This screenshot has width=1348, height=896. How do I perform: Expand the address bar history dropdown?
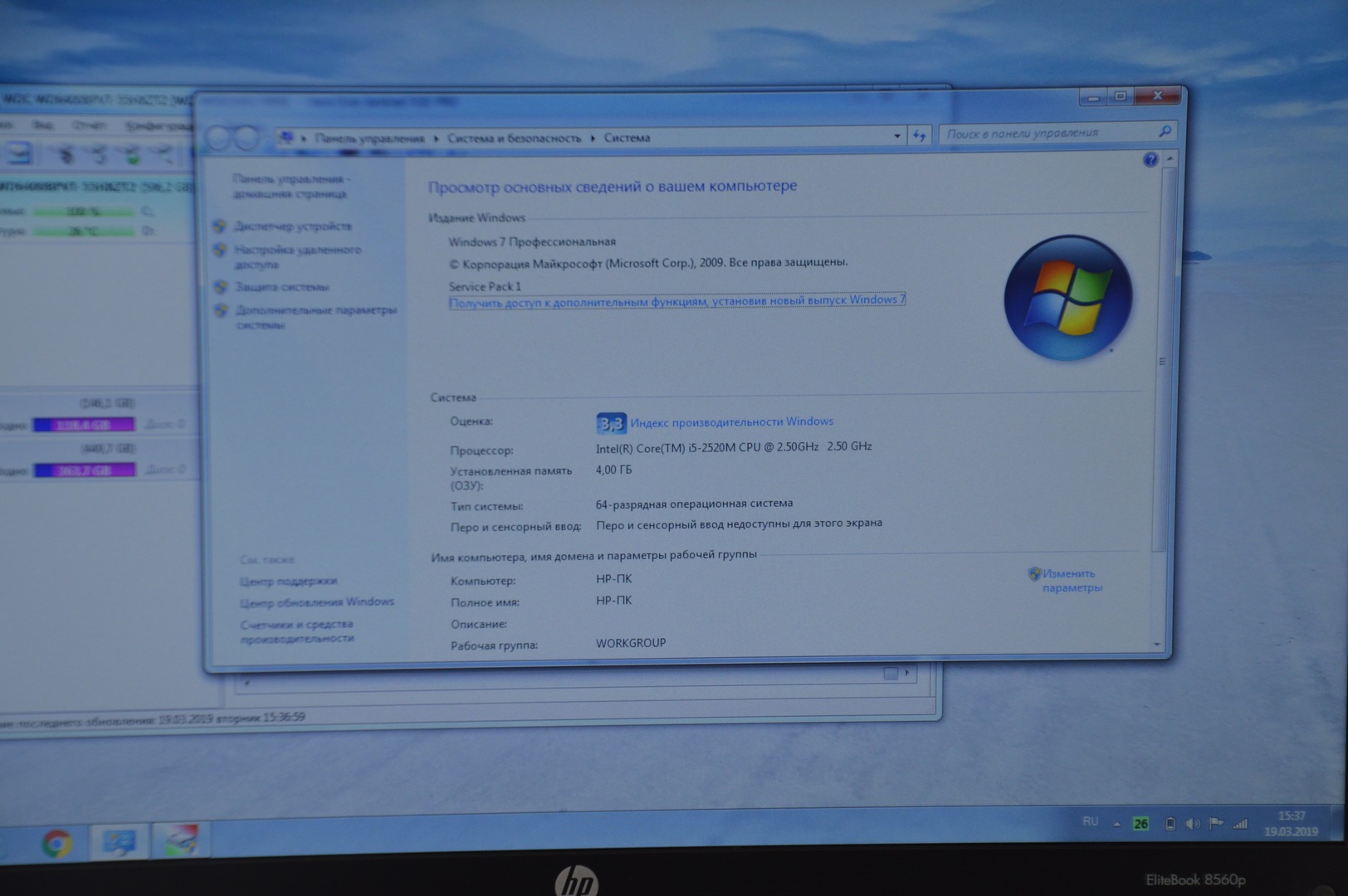[x=897, y=136]
